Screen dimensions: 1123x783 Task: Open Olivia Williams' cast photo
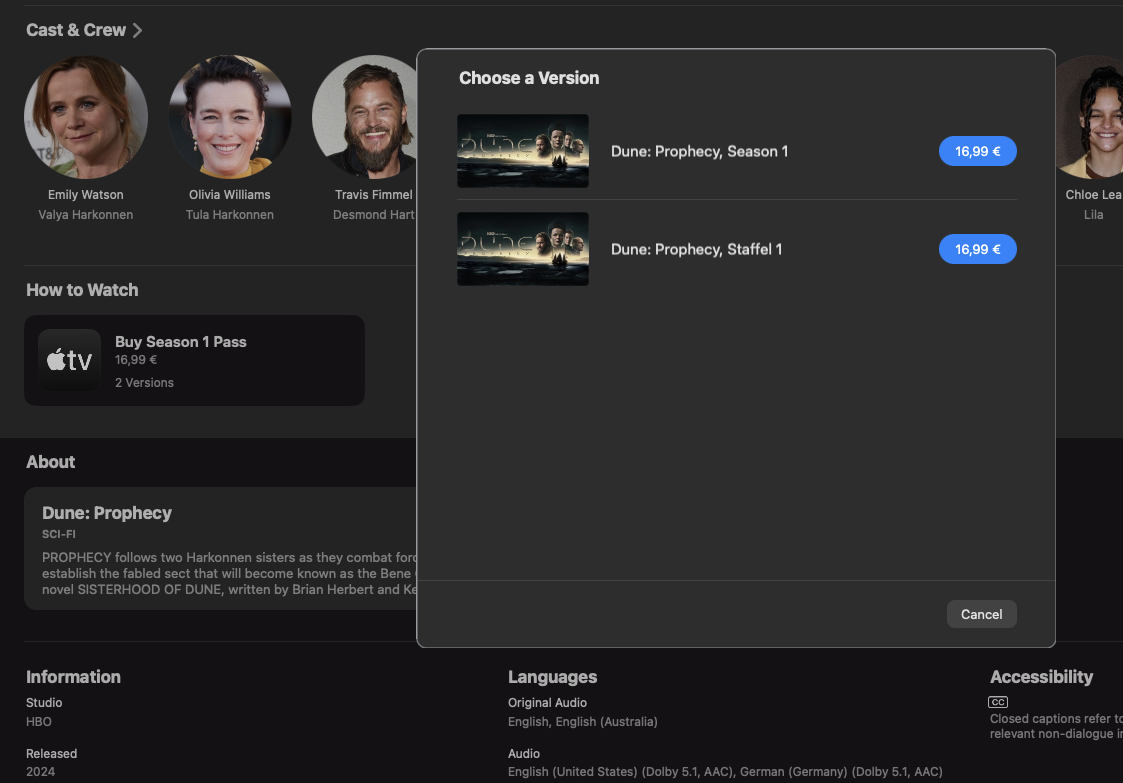click(x=230, y=117)
